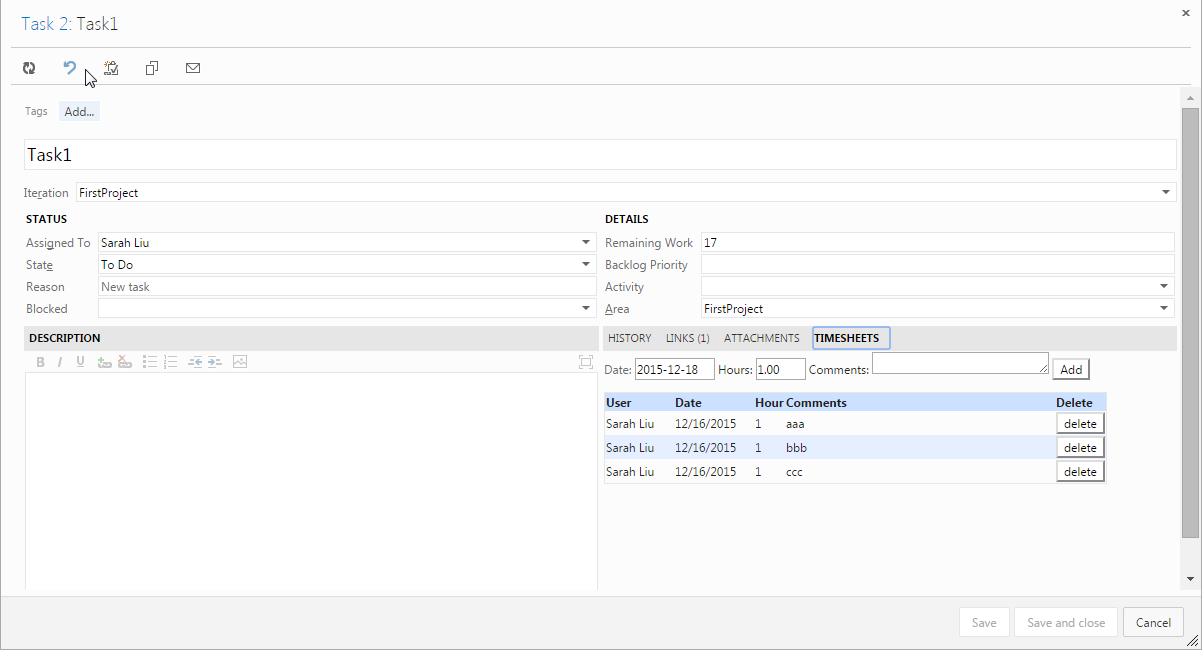The width and height of the screenshot is (1202, 650).
Task: Create a copy of the work item
Action: tap(151, 68)
